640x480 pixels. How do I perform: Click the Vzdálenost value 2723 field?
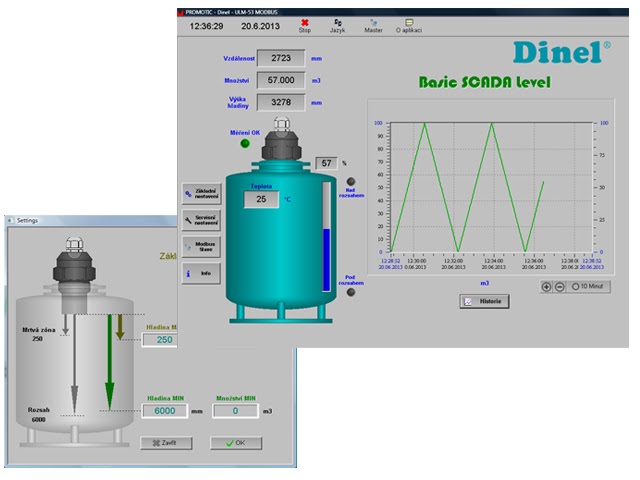[281, 58]
